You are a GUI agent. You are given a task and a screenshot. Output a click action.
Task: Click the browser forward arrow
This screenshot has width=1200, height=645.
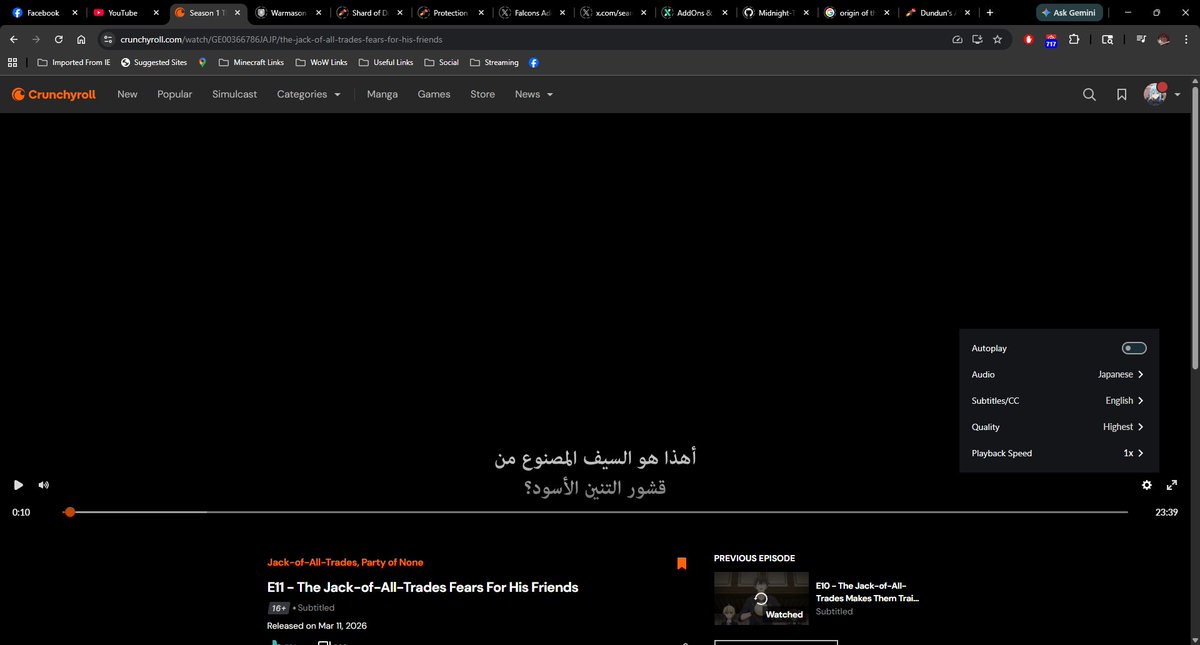coord(37,39)
